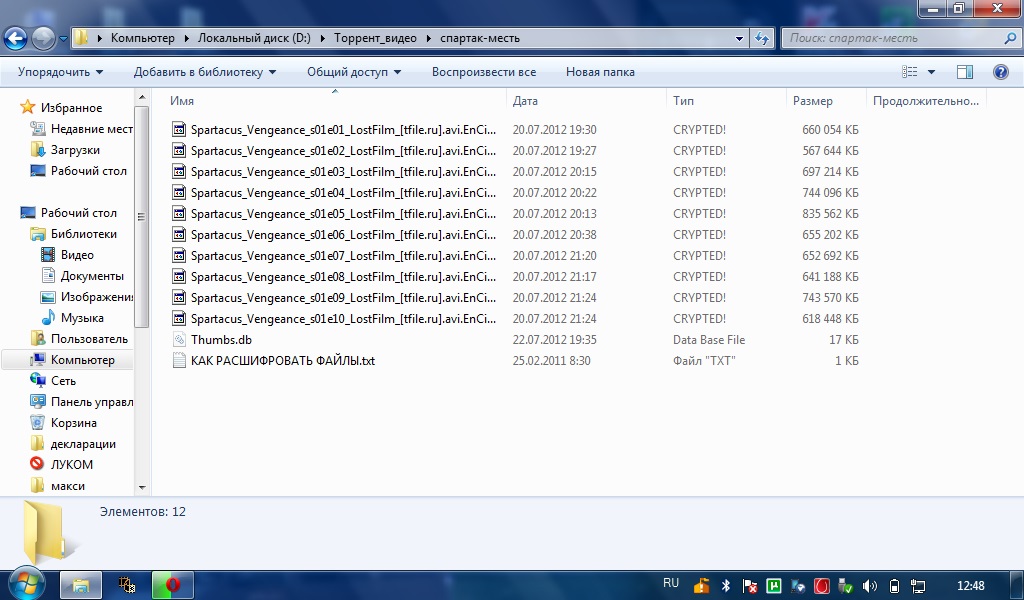
Task: Navigate to 'Торрент_видео' breadcrumb
Action: coord(375,38)
